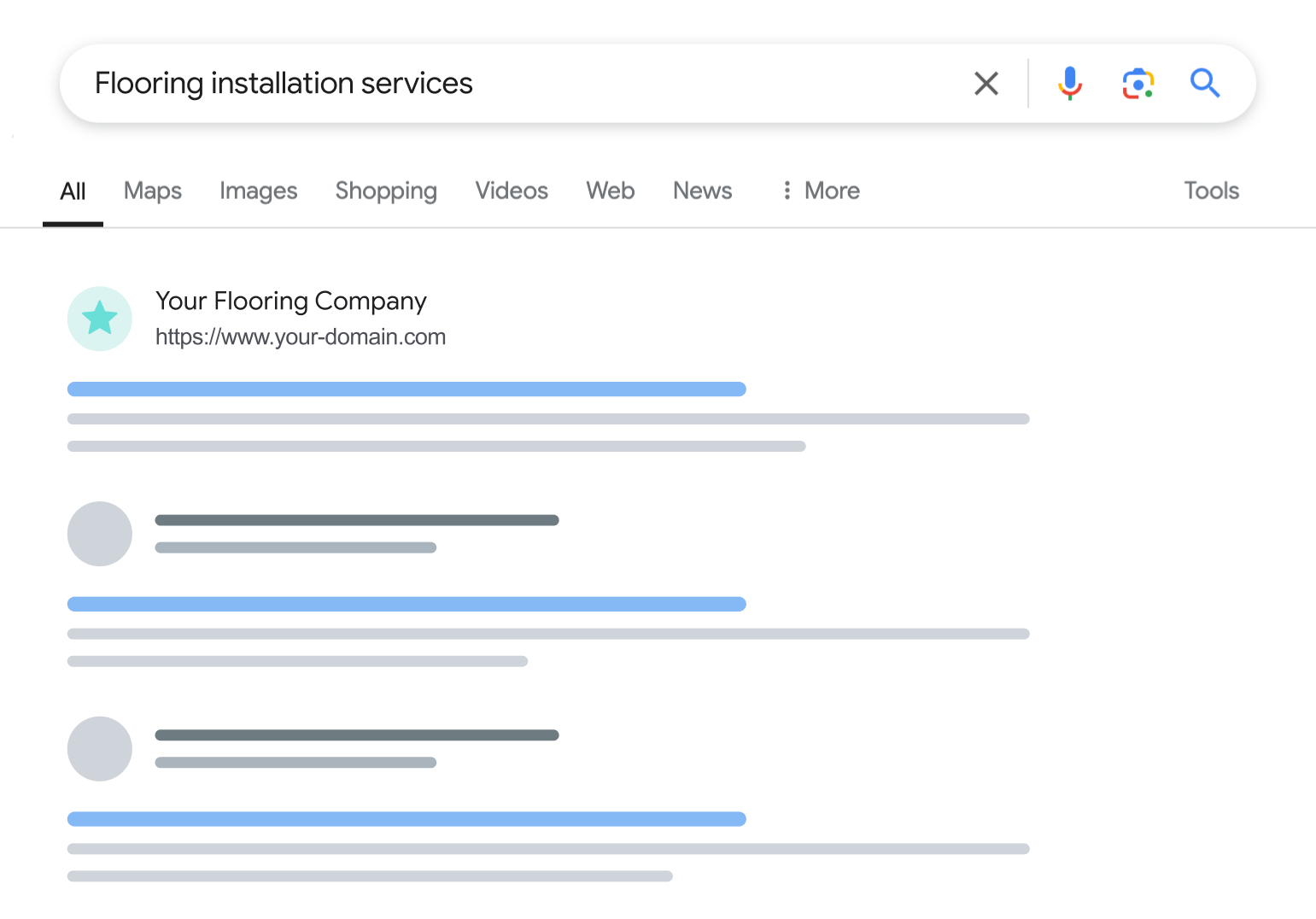Open the Images tab

tap(259, 191)
